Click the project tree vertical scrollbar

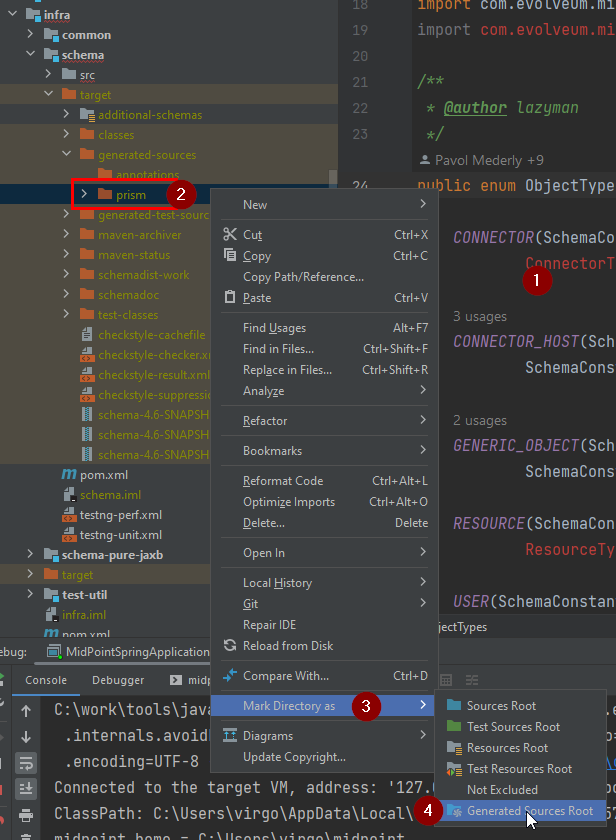pos(333,180)
